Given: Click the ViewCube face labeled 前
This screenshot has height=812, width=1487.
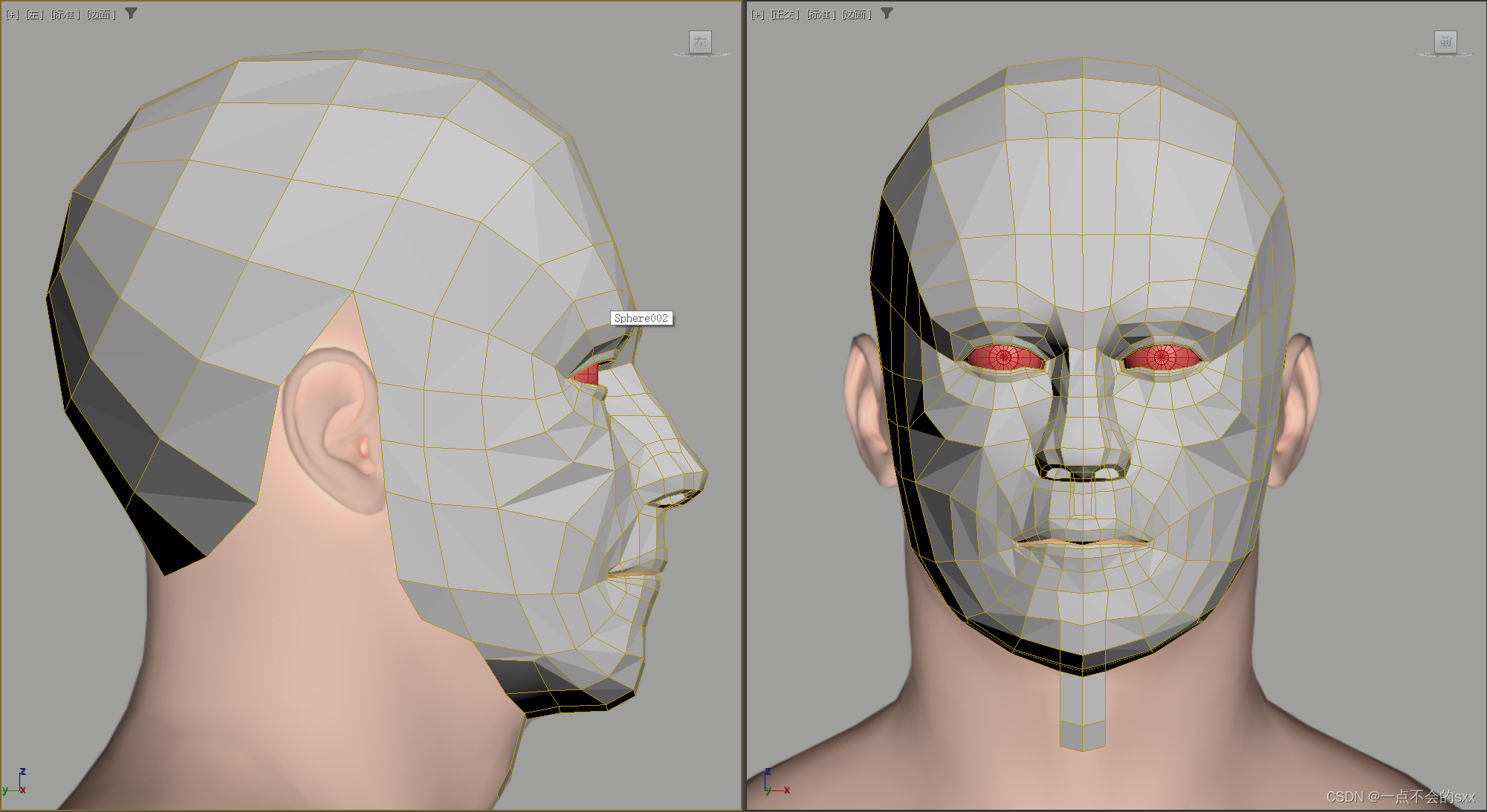Looking at the screenshot, I should [x=1445, y=42].
